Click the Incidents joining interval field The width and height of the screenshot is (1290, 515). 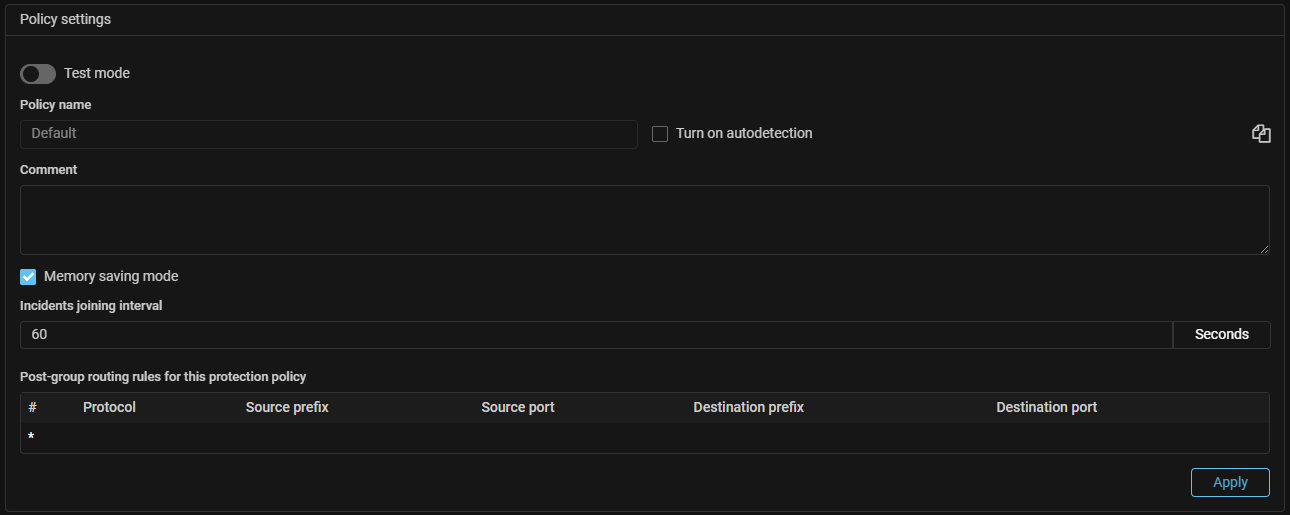596,335
